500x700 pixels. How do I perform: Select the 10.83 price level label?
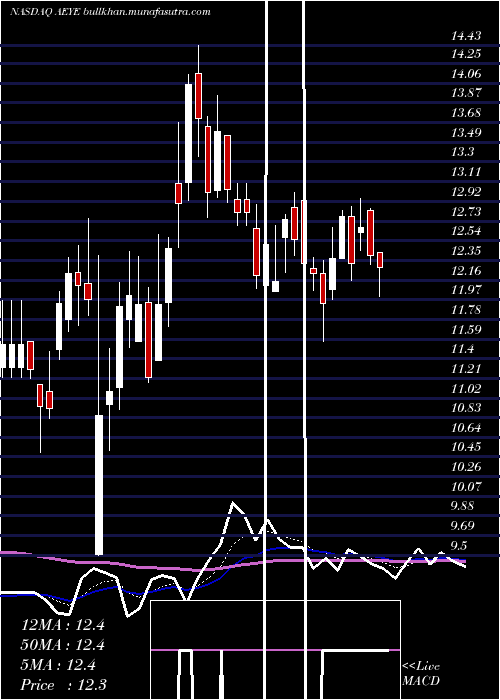pyautogui.click(x=467, y=408)
